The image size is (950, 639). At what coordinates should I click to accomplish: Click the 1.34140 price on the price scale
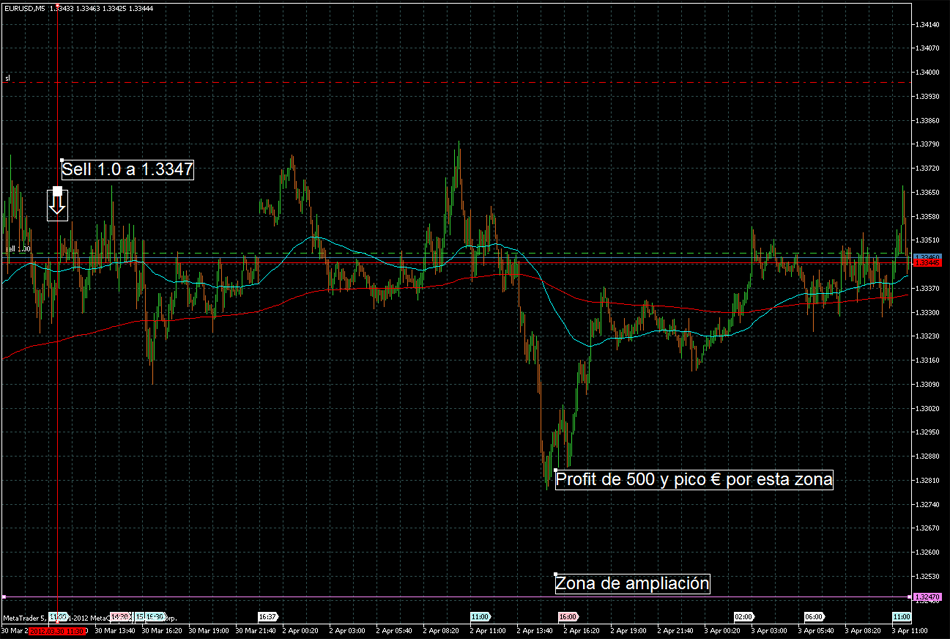927,24
